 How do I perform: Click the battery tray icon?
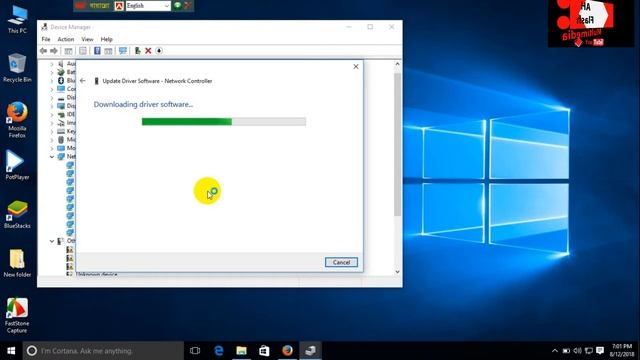point(566,351)
